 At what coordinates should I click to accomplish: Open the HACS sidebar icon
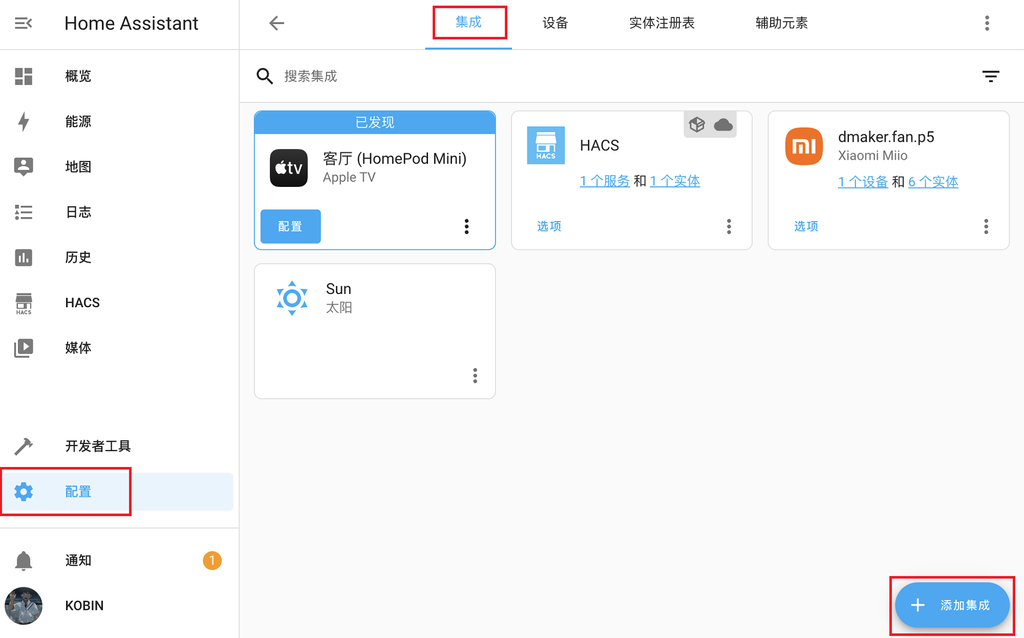[22, 302]
